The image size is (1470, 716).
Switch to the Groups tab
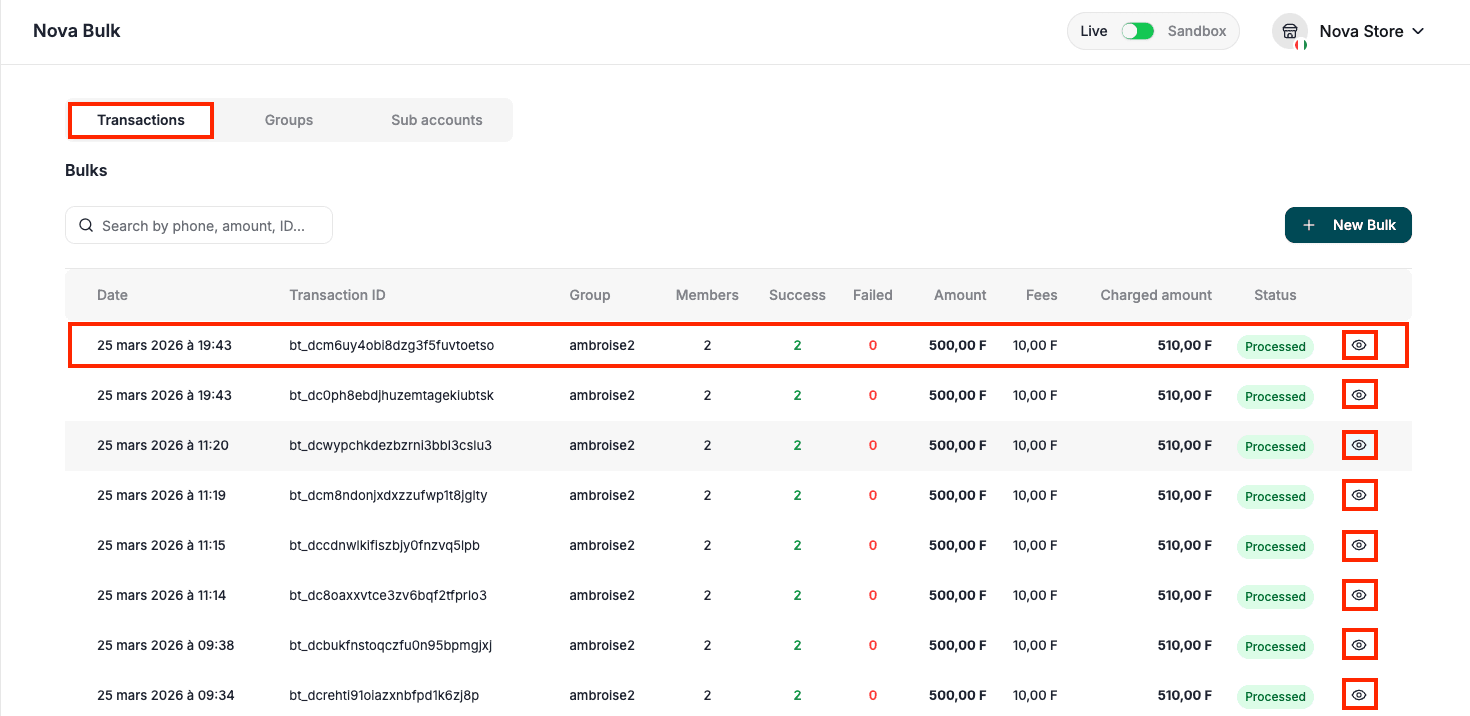click(288, 119)
